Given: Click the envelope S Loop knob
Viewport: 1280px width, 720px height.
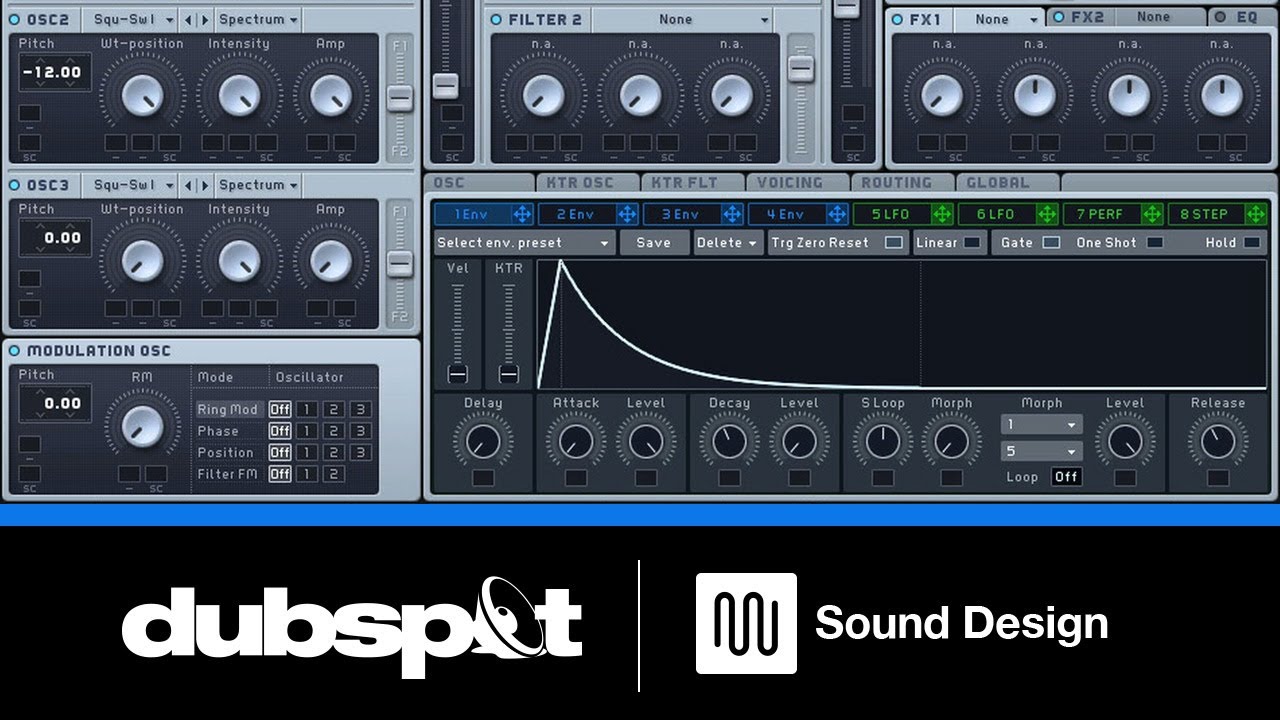Looking at the screenshot, I should [x=882, y=441].
